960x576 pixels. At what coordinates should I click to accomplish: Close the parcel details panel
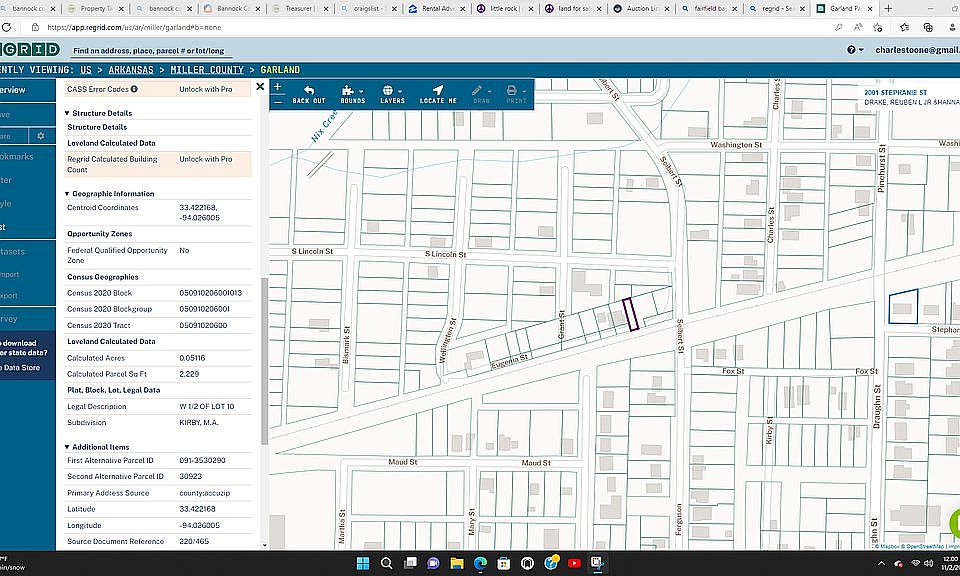[x=260, y=87]
